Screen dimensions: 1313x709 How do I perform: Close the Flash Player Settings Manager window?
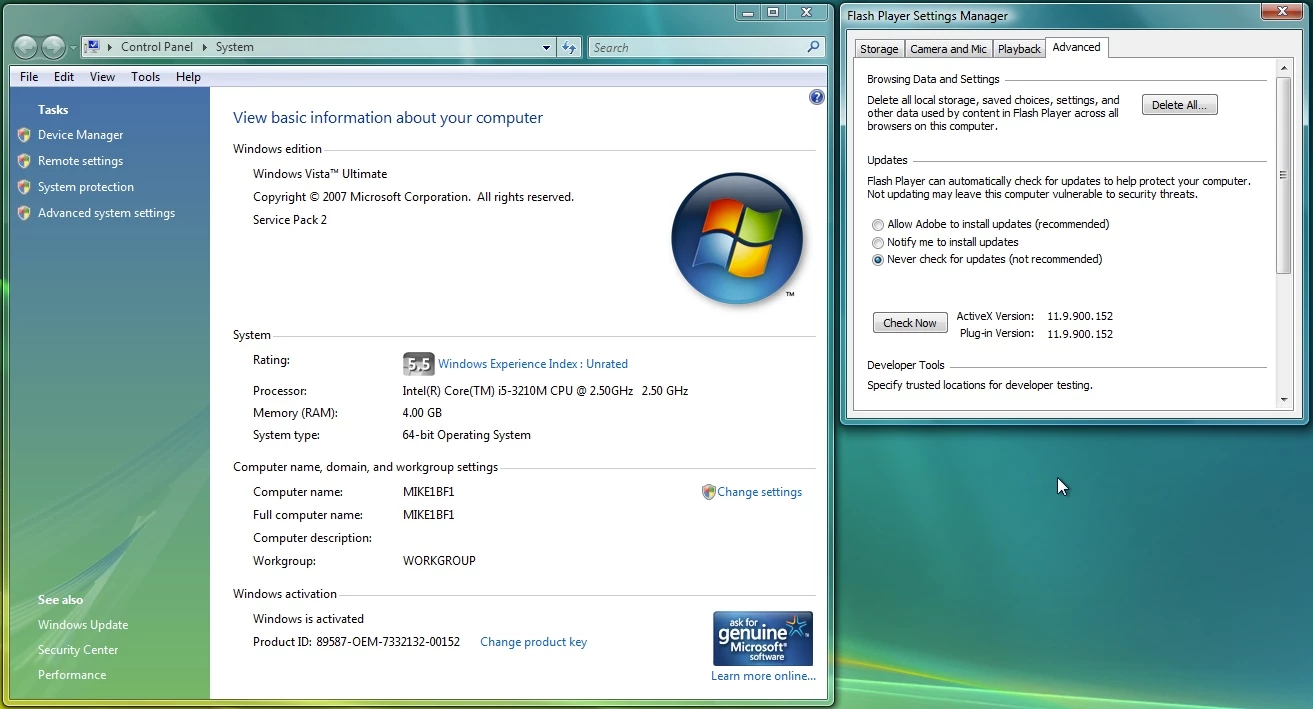(x=1281, y=12)
